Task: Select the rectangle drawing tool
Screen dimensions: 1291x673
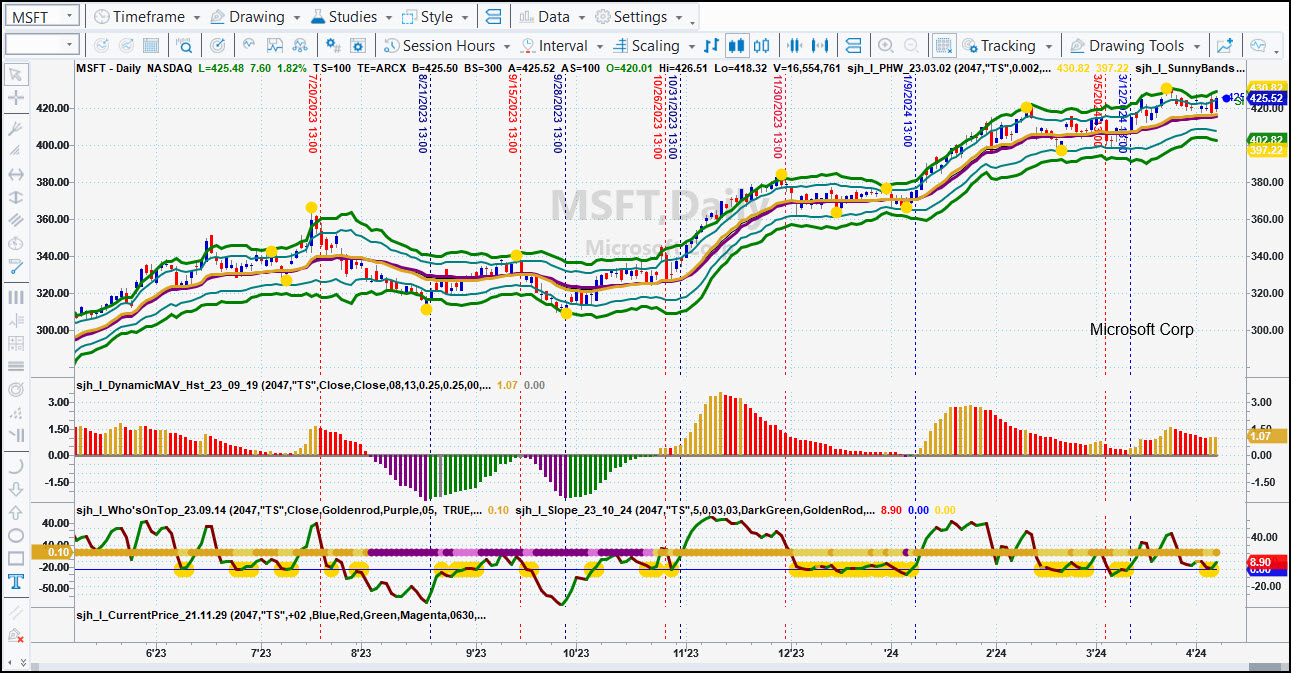Action: pos(16,558)
